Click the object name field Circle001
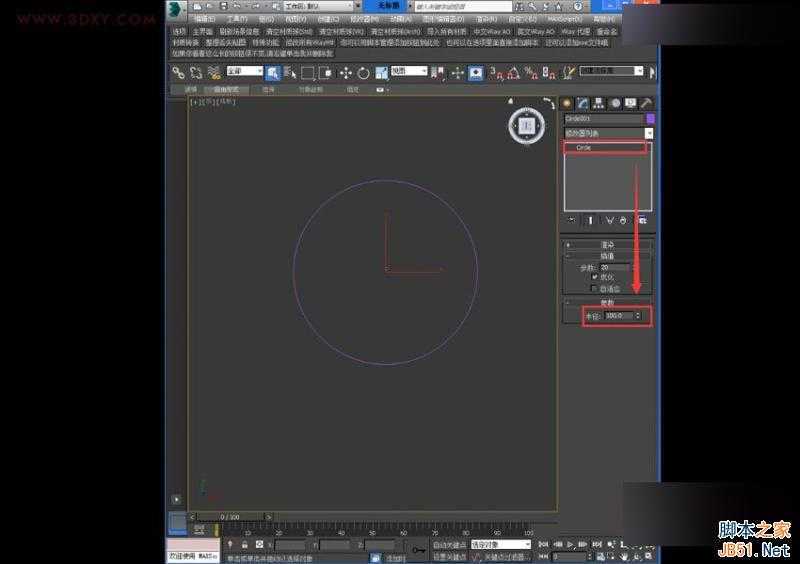Image resolution: width=800 pixels, height=564 pixels. point(604,118)
